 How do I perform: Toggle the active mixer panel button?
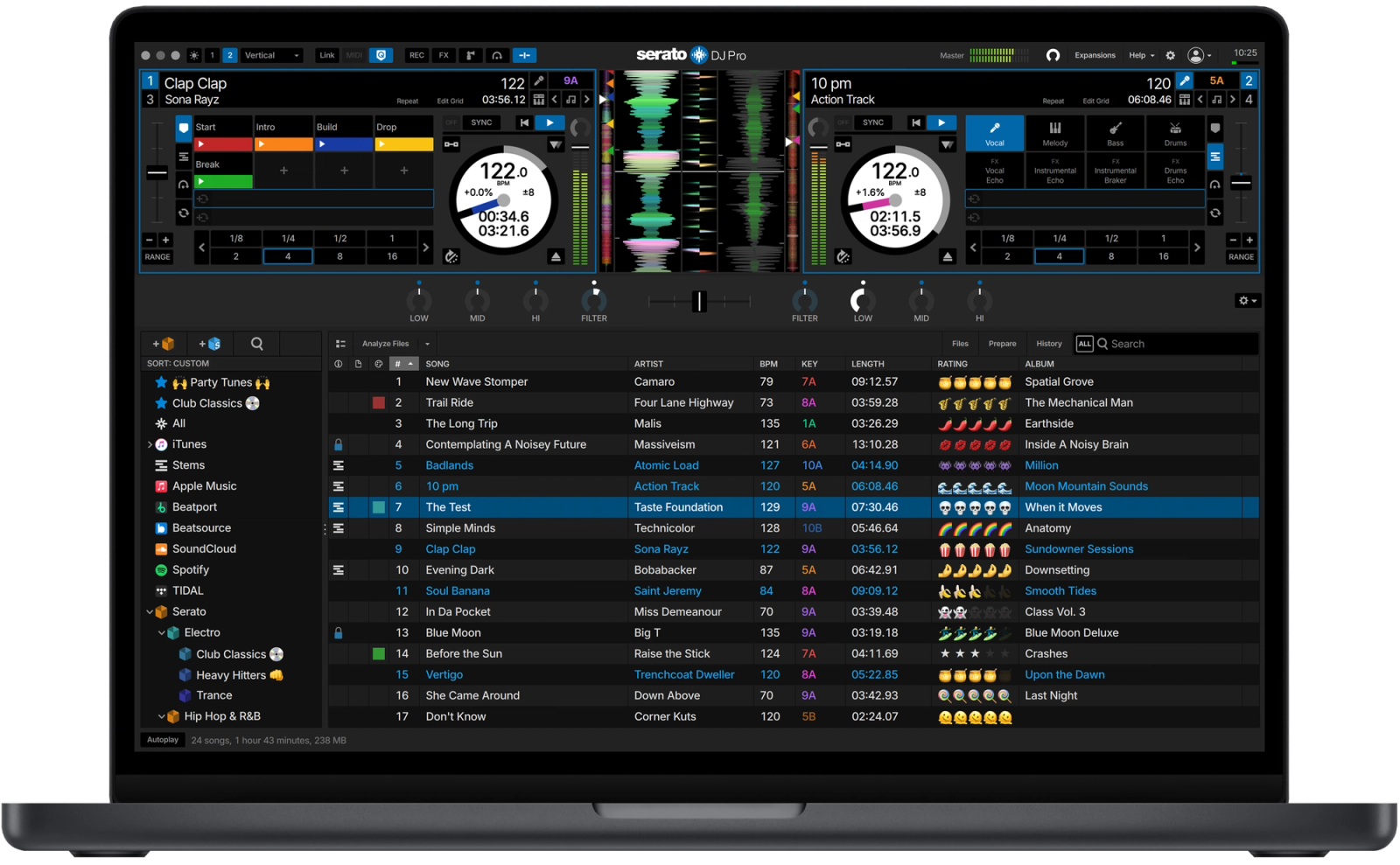[524, 55]
